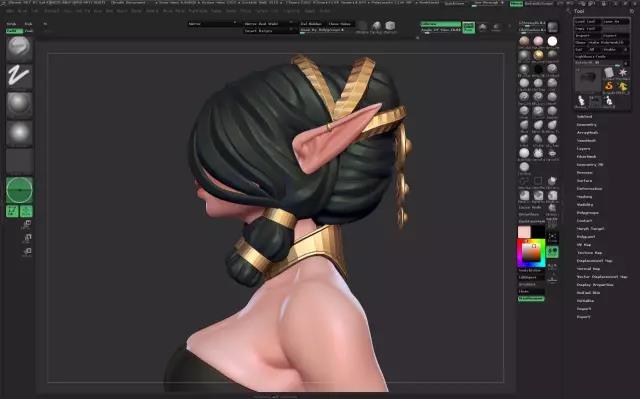Click the cone-shaped icon in the top shelf
This screenshot has width=640, height=399.
coord(376,26)
